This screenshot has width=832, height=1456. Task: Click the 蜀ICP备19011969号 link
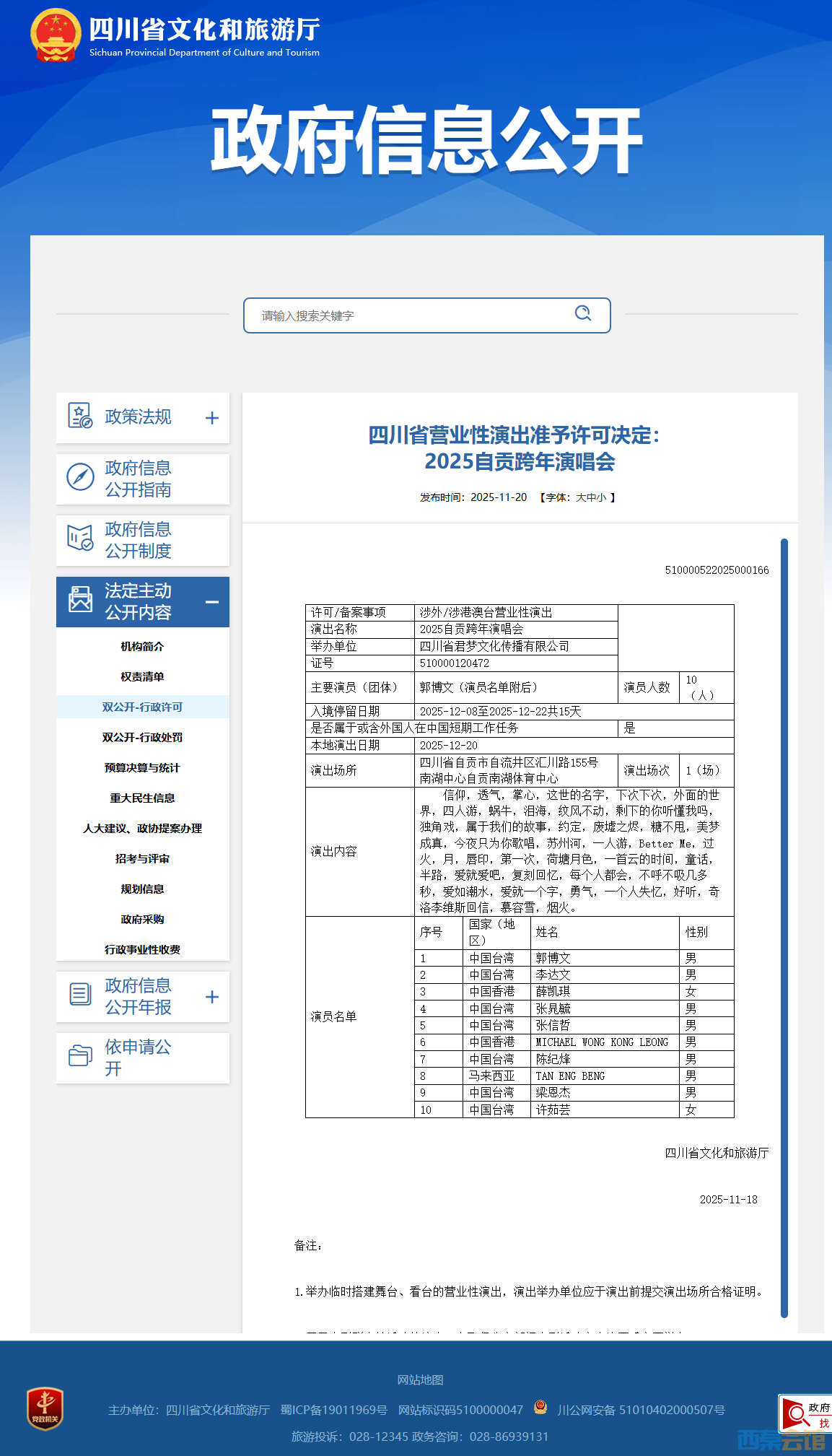[333, 1410]
